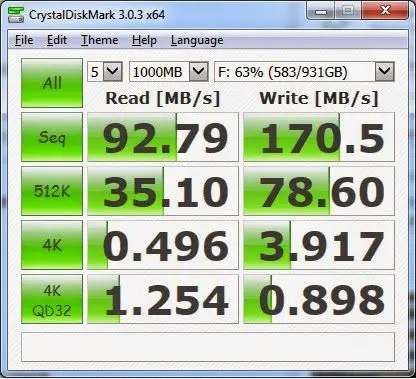Screen dimensions: 416x379
Task: Click the empty comment field at bottom
Action: [x=208, y=347]
